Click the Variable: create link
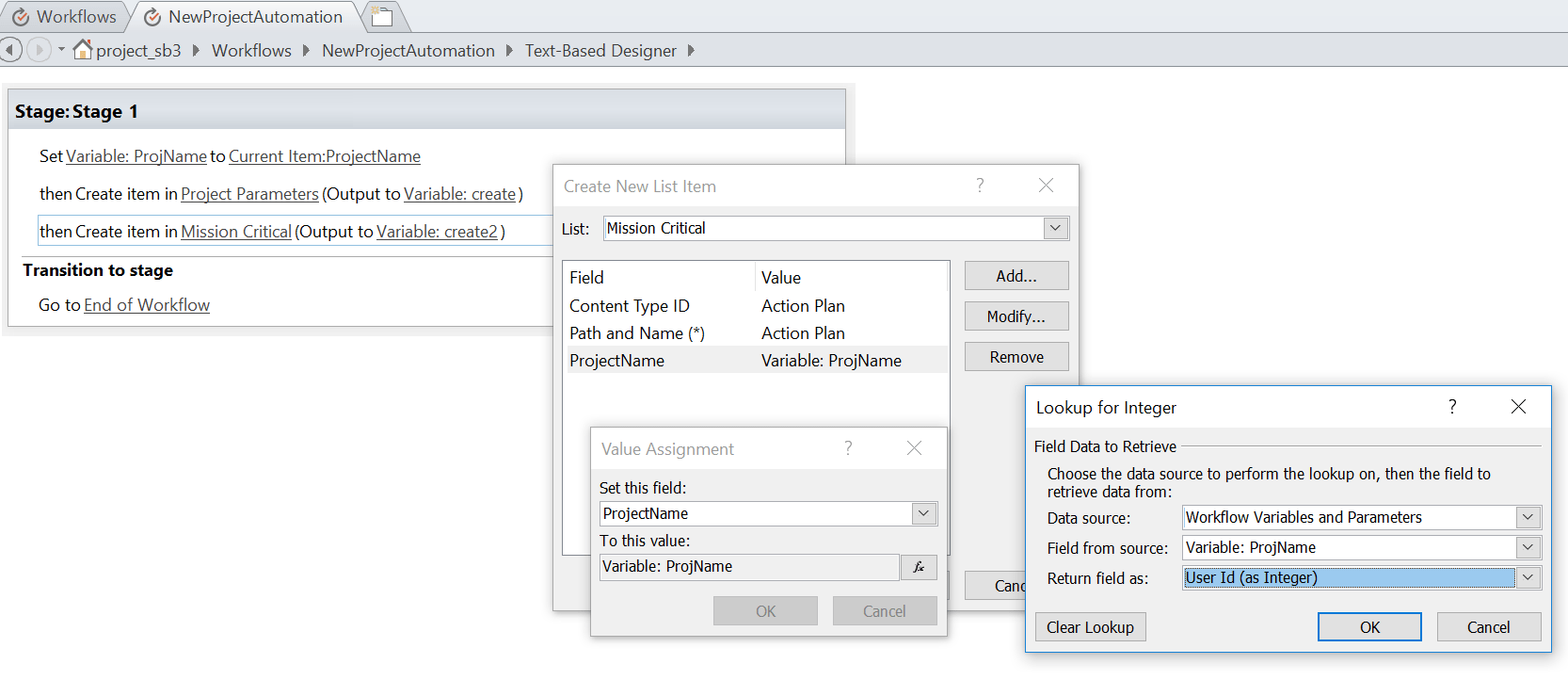1568x680 pixels. tap(460, 194)
